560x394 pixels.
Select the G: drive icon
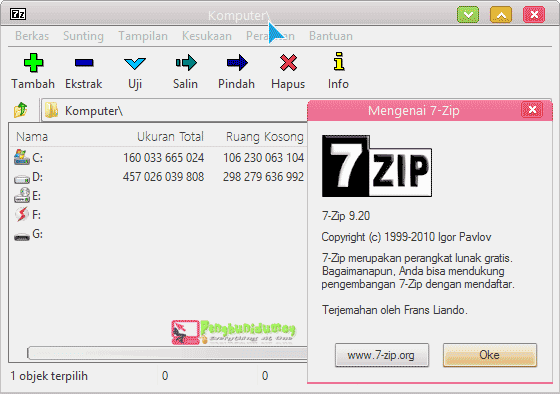22,236
